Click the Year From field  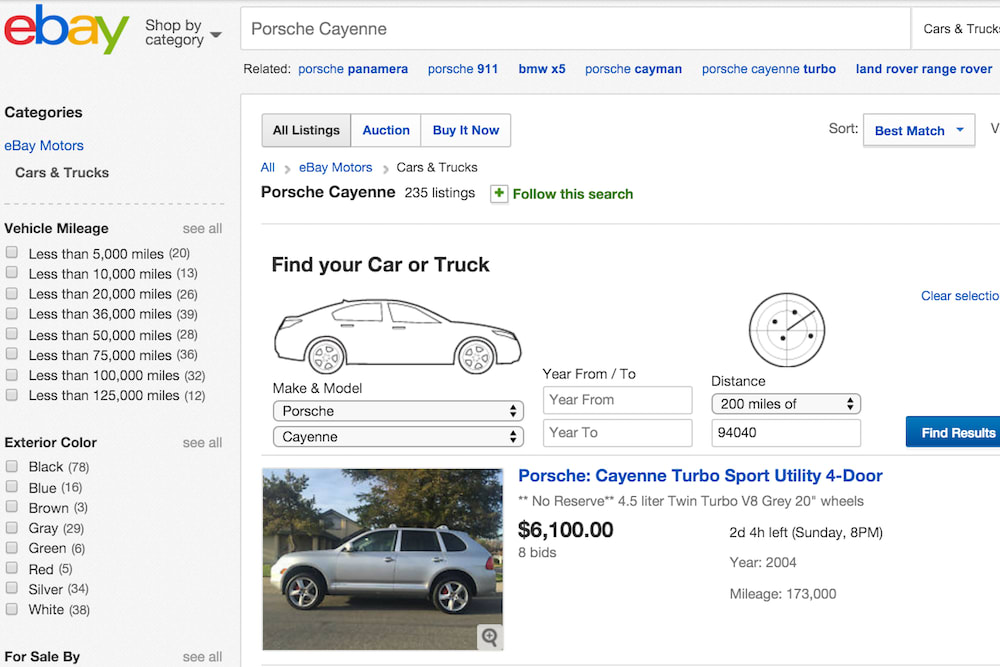click(617, 400)
